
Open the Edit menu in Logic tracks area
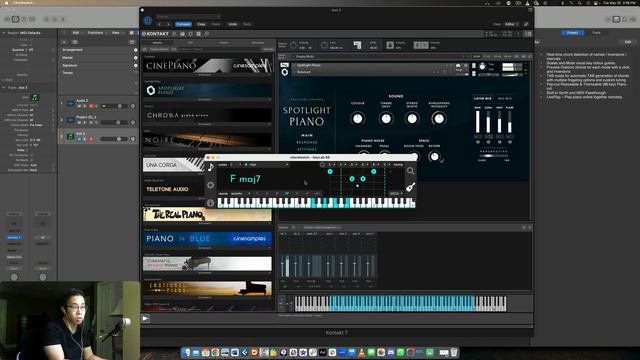pos(77,33)
